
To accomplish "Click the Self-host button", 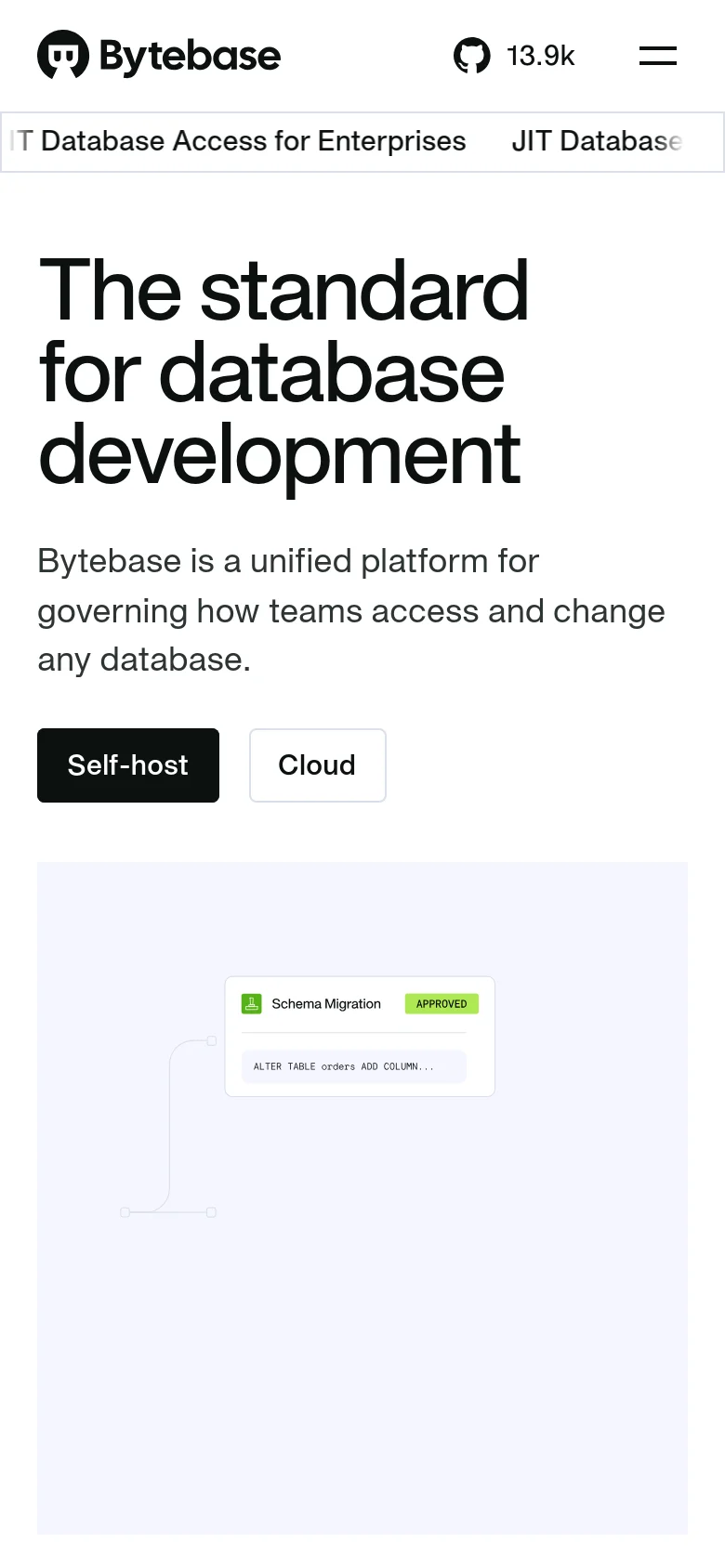I will click(x=128, y=765).
